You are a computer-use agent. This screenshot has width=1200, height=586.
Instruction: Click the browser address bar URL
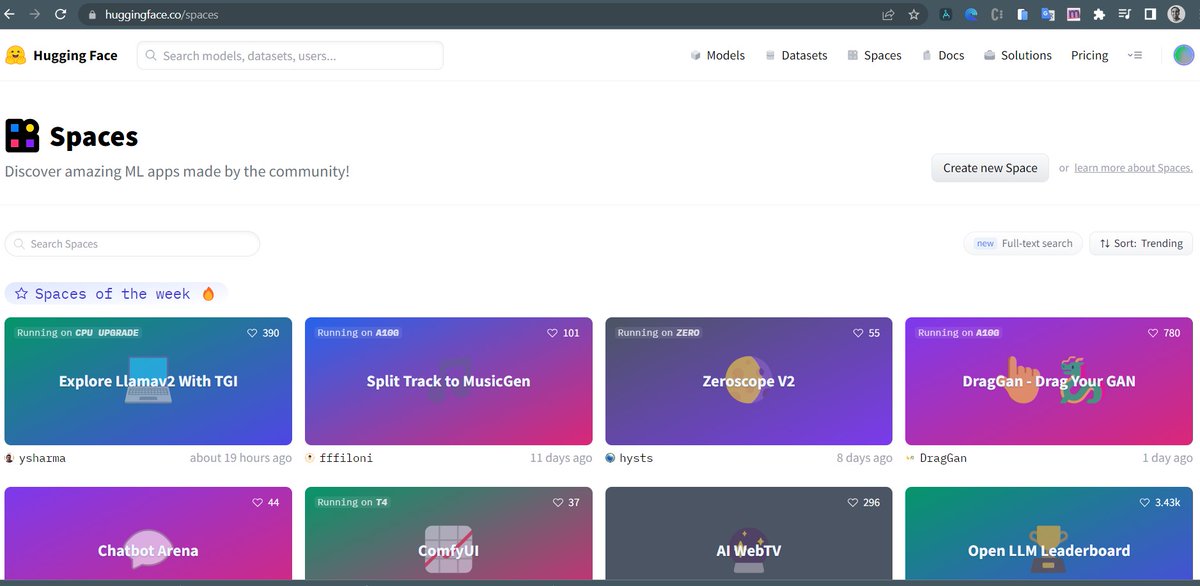pyautogui.click(x=161, y=15)
